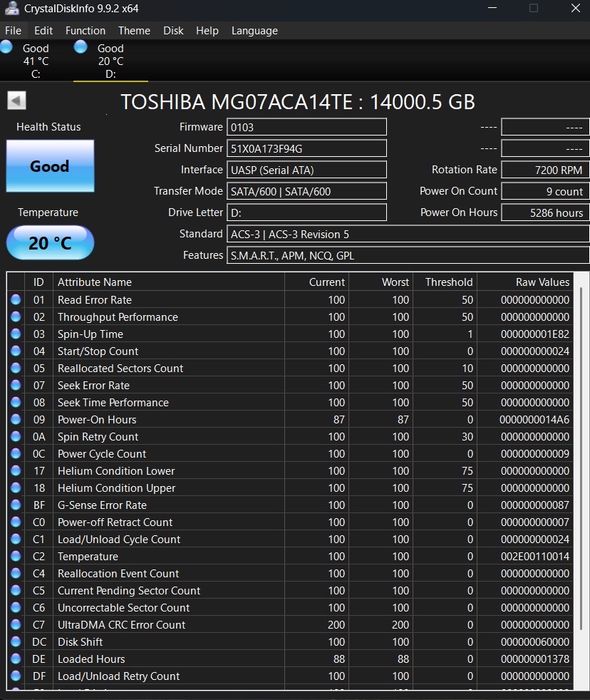Click the Current column header

316,282
